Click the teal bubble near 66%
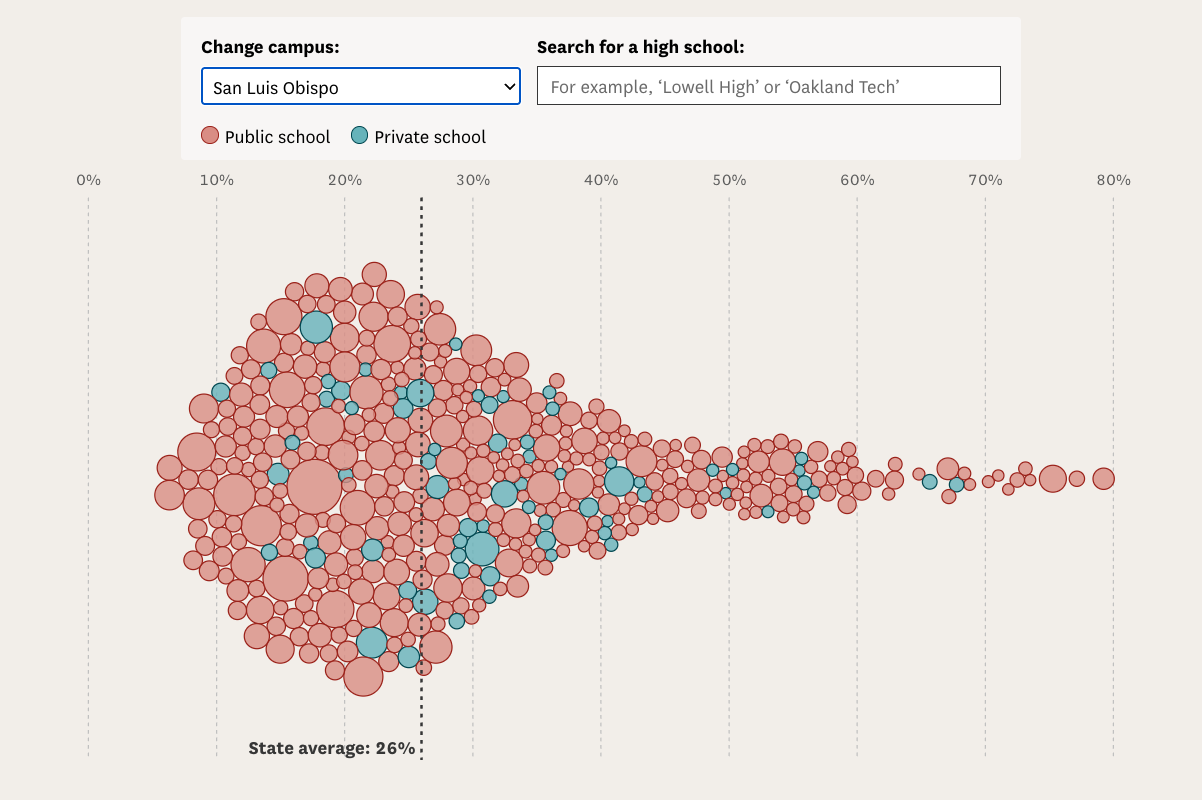 (x=929, y=481)
